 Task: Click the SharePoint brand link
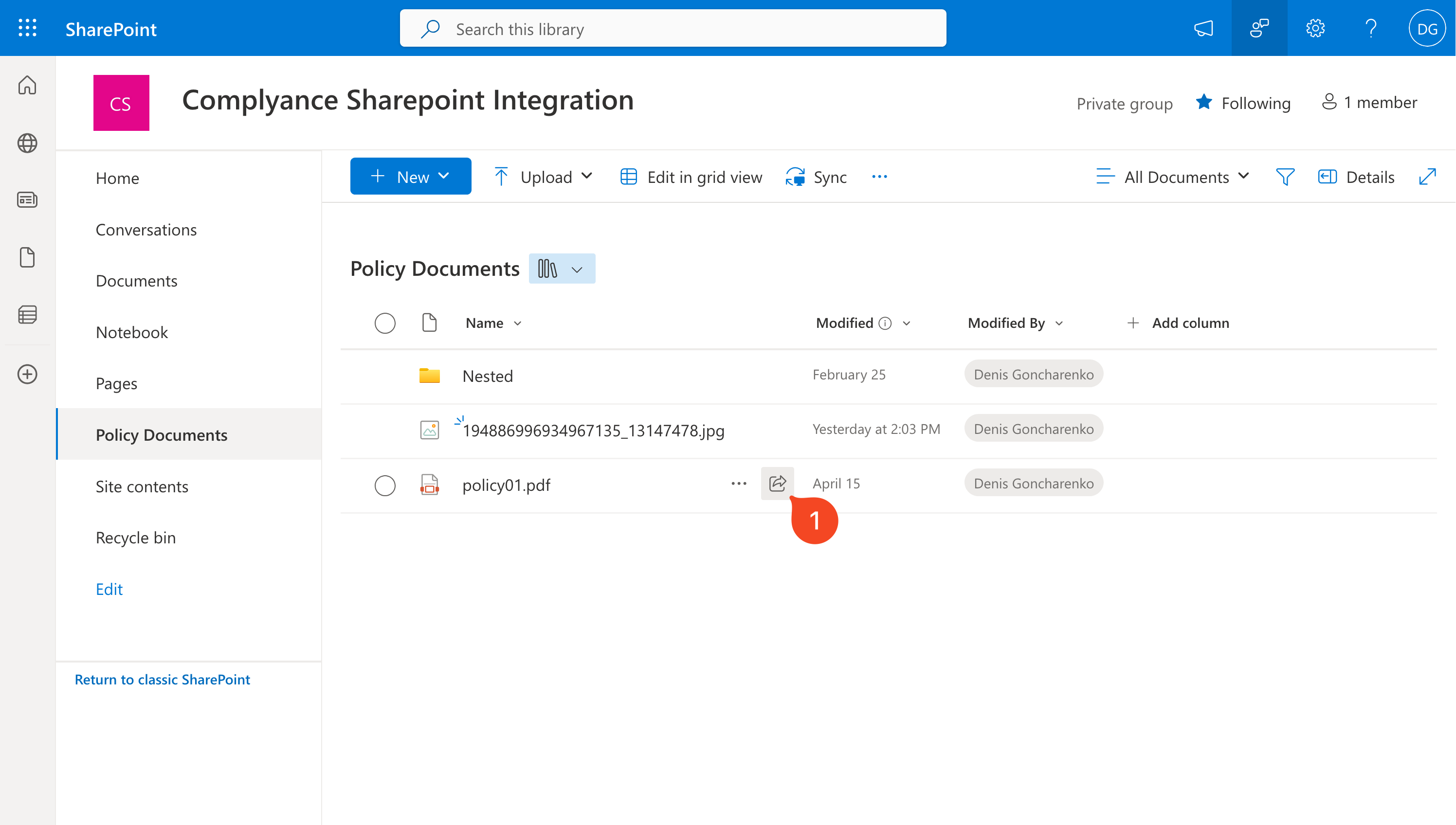(111, 29)
